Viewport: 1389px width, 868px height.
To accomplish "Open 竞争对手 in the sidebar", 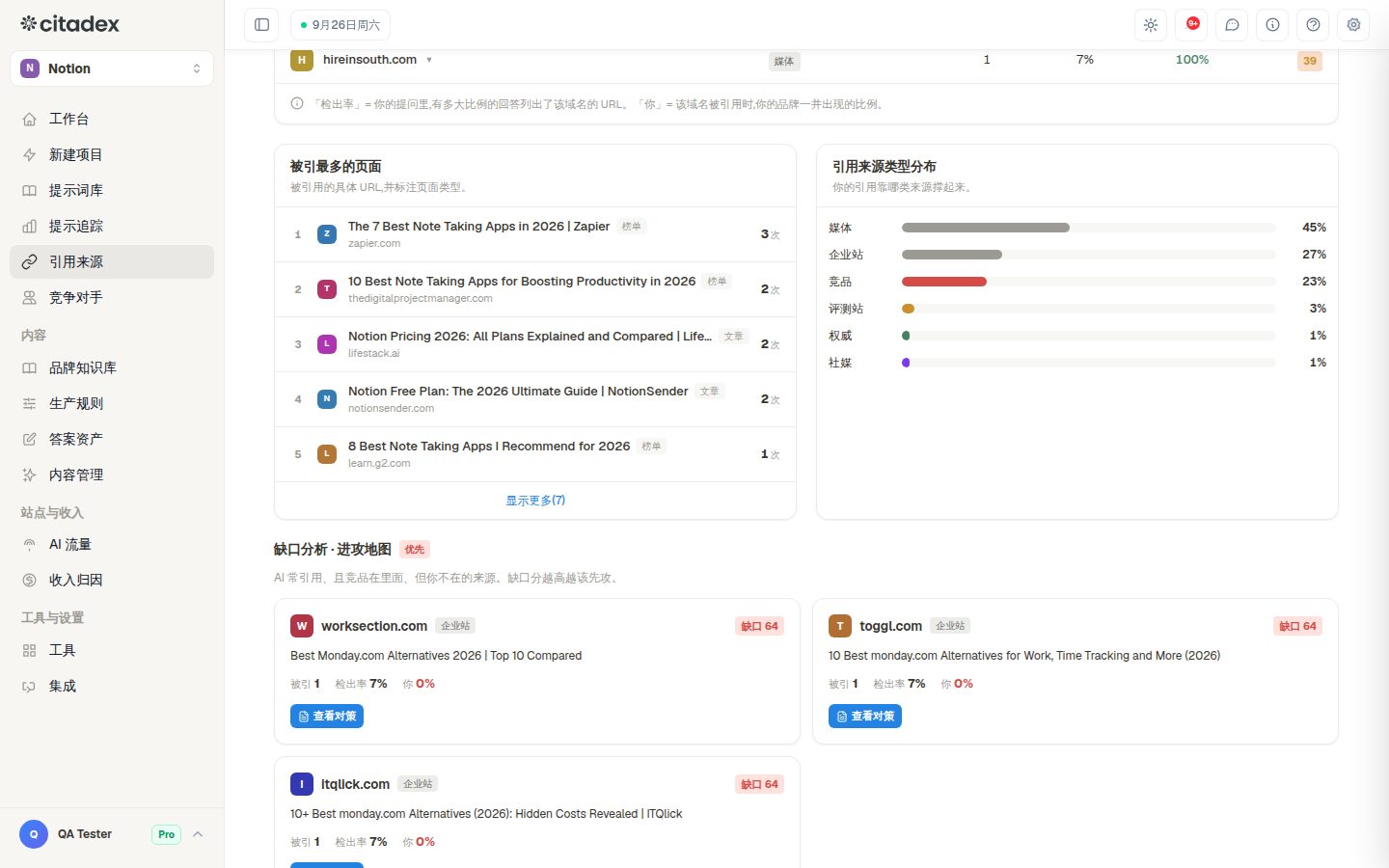I will coord(112,297).
